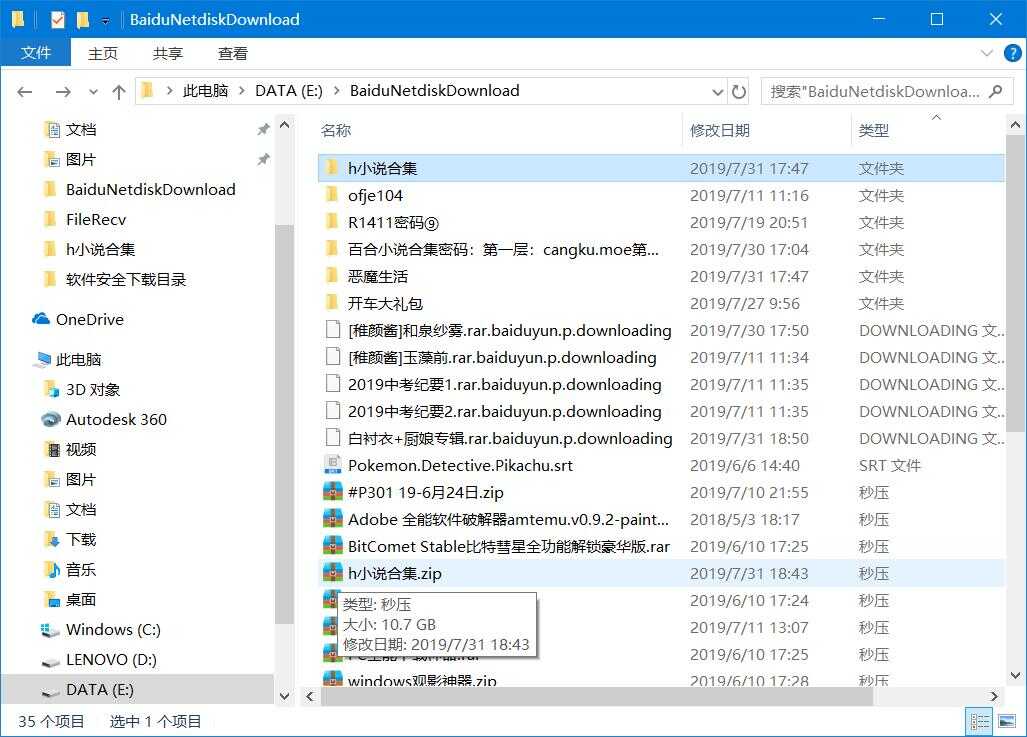This screenshot has width=1027, height=737.
Task: Click the Properties checkmark icon in title bar
Action: point(58,20)
